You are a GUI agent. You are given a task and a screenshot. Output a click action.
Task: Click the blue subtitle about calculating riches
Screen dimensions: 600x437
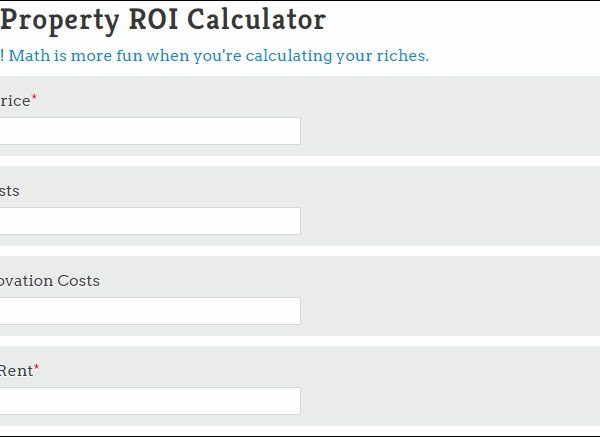(214, 56)
